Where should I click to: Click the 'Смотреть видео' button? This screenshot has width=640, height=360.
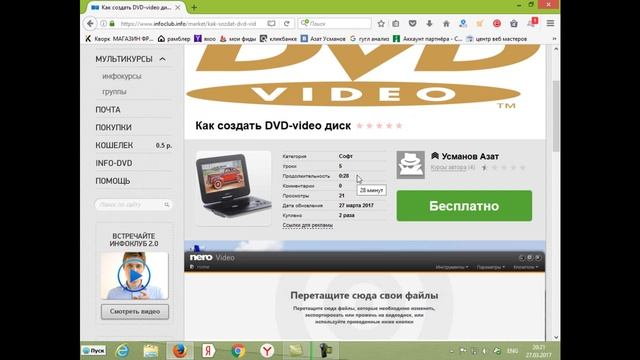click(135, 311)
